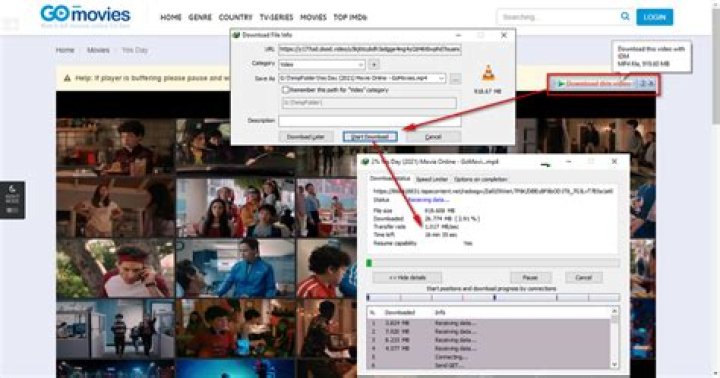This screenshot has width=720, height=378.
Task: Open TOP IMDb in the site navigation
Action: (x=350, y=17)
